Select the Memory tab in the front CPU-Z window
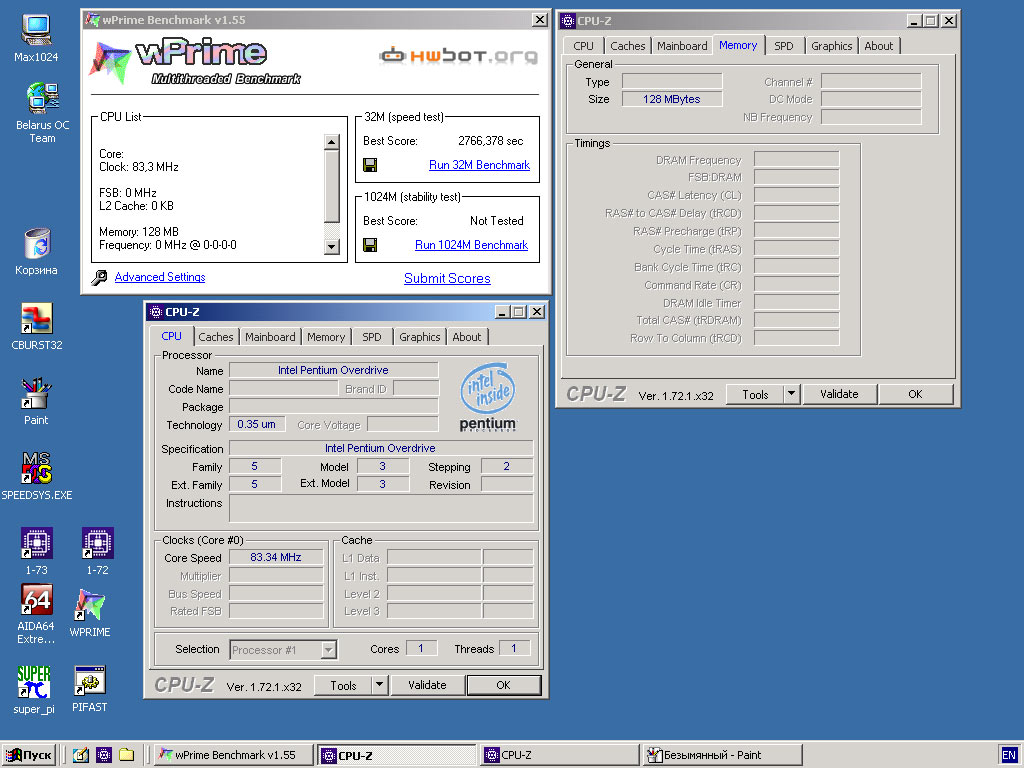 326,337
